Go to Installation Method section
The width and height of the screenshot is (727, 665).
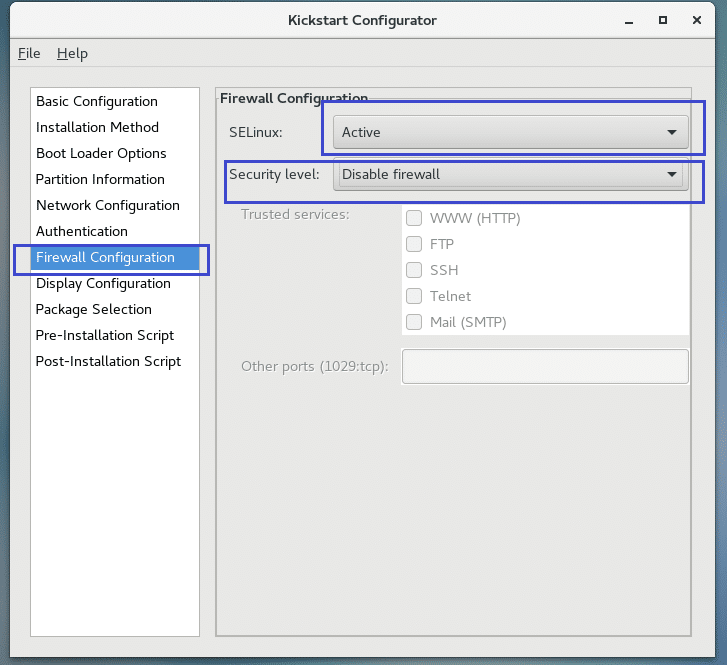(x=97, y=127)
